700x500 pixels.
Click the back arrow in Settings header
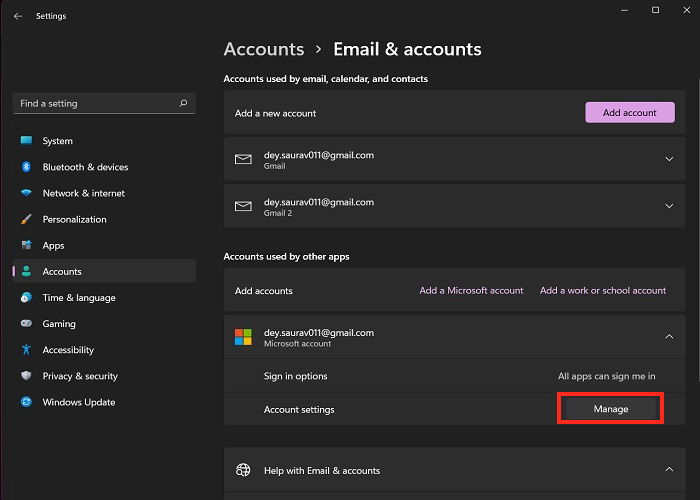pyautogui.click(x=18, y=16)
